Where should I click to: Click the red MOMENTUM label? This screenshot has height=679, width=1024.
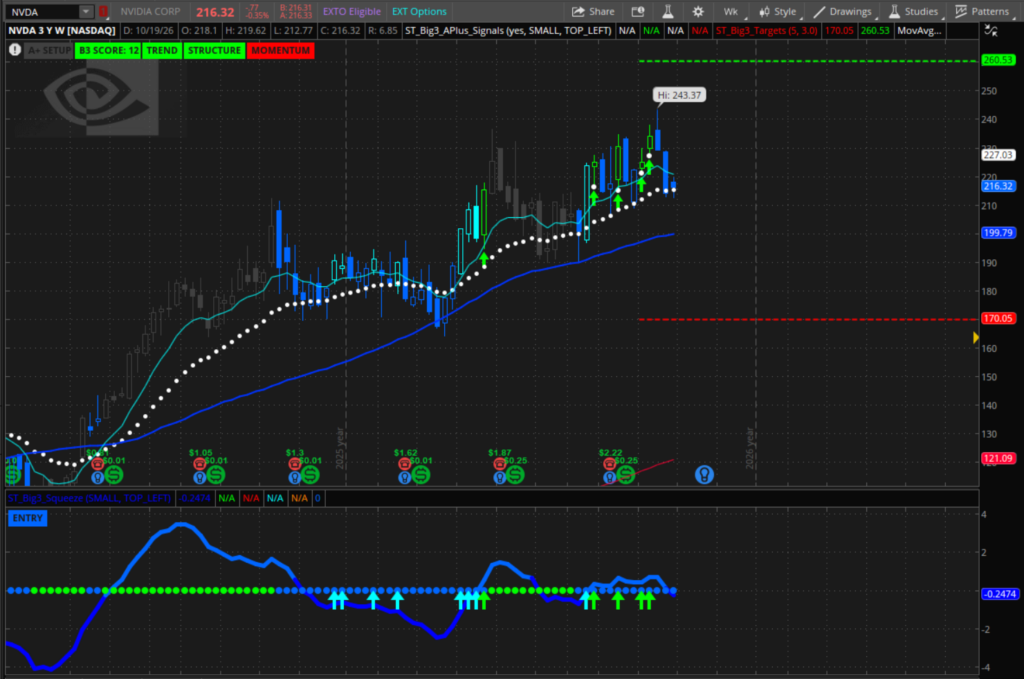pos(281,50)
